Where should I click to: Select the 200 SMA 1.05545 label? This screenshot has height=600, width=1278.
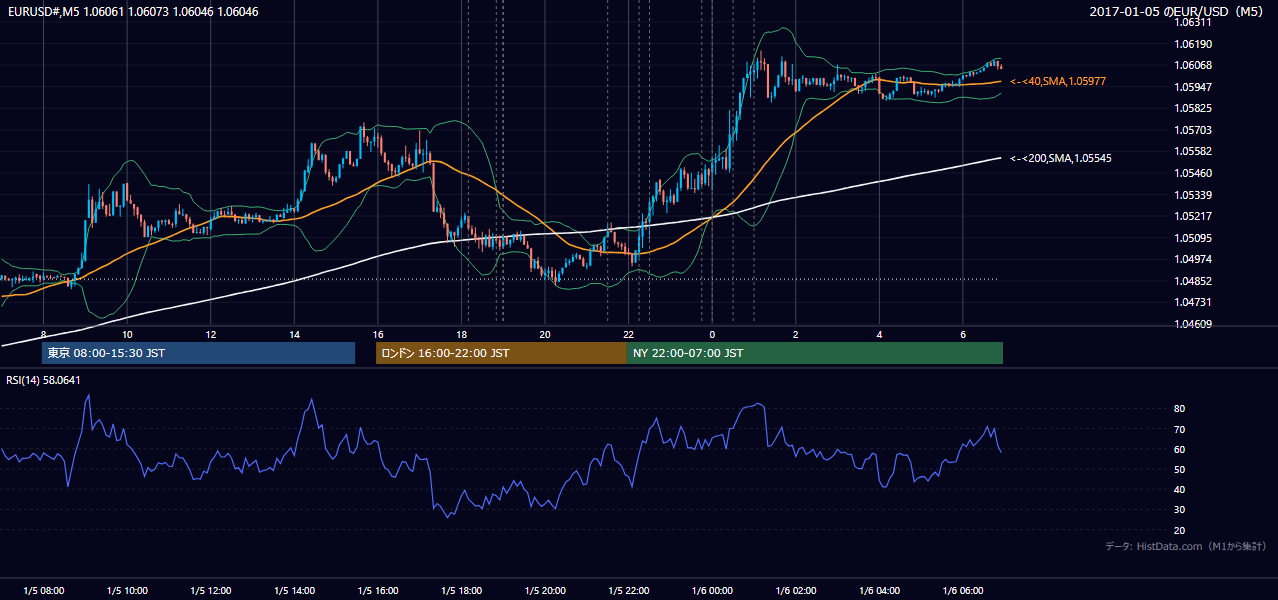[x=1061, y=158]
